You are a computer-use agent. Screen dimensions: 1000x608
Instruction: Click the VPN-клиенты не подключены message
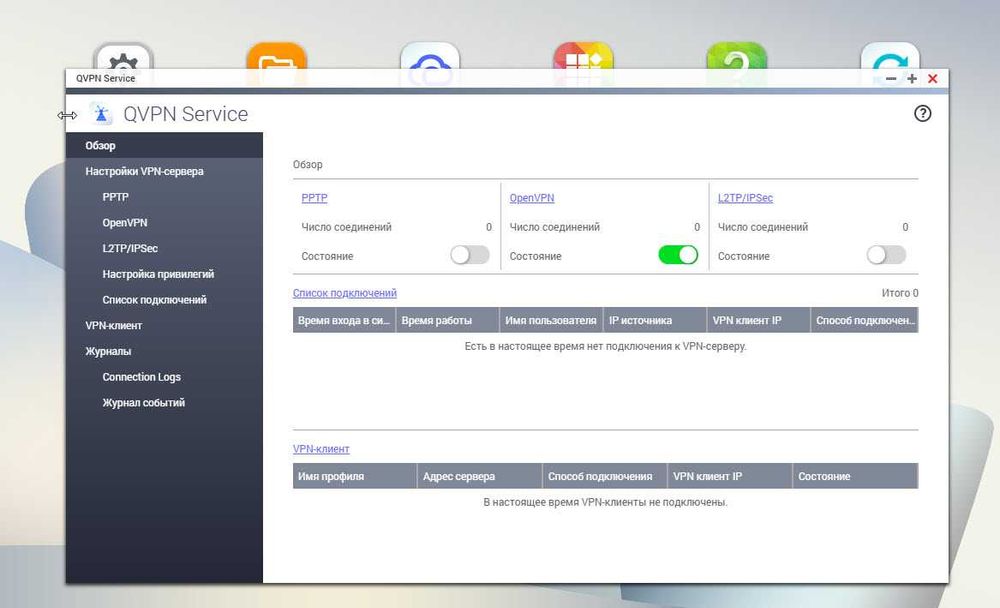pyautogui.click(x=605, y=502)
